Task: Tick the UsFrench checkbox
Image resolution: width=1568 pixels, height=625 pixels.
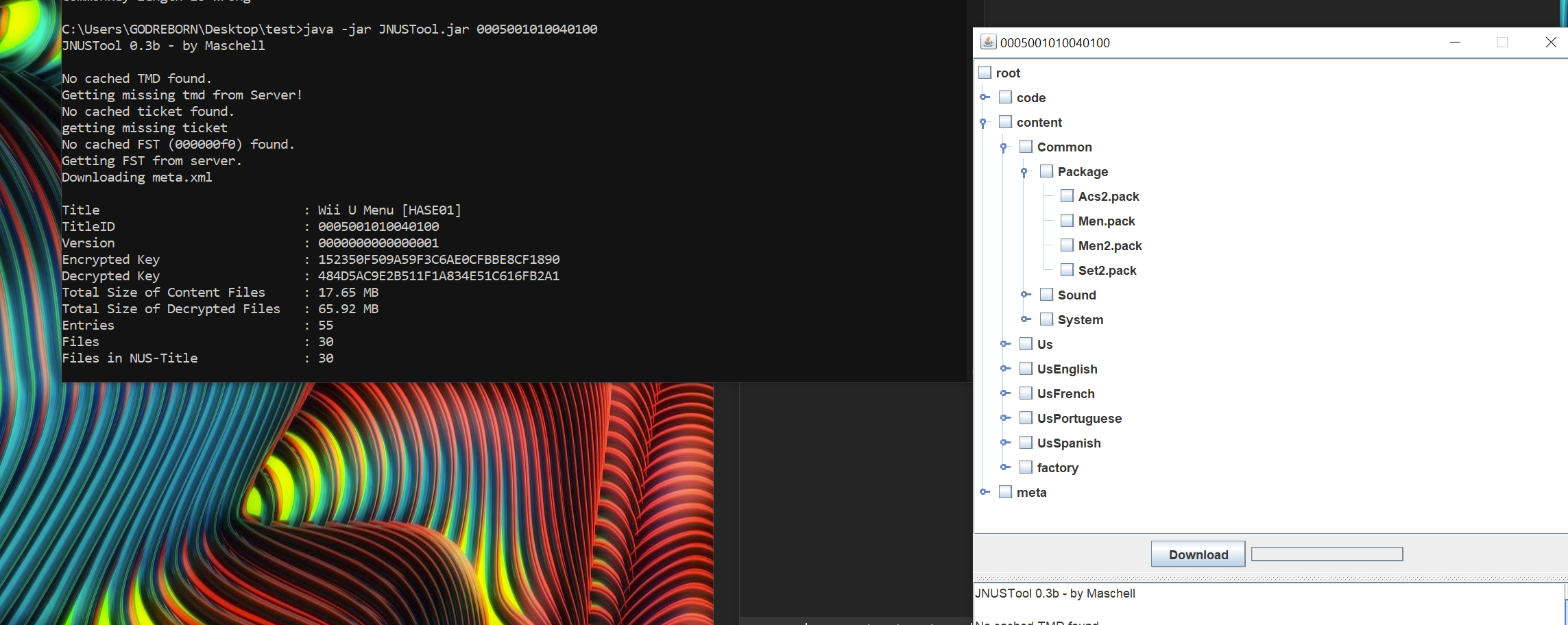Action: coord(1026,393)
